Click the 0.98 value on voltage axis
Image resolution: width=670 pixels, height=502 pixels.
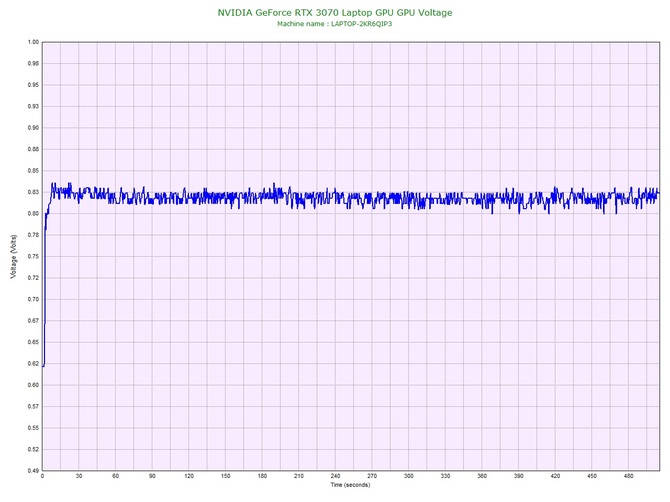[x=33, y=64]
